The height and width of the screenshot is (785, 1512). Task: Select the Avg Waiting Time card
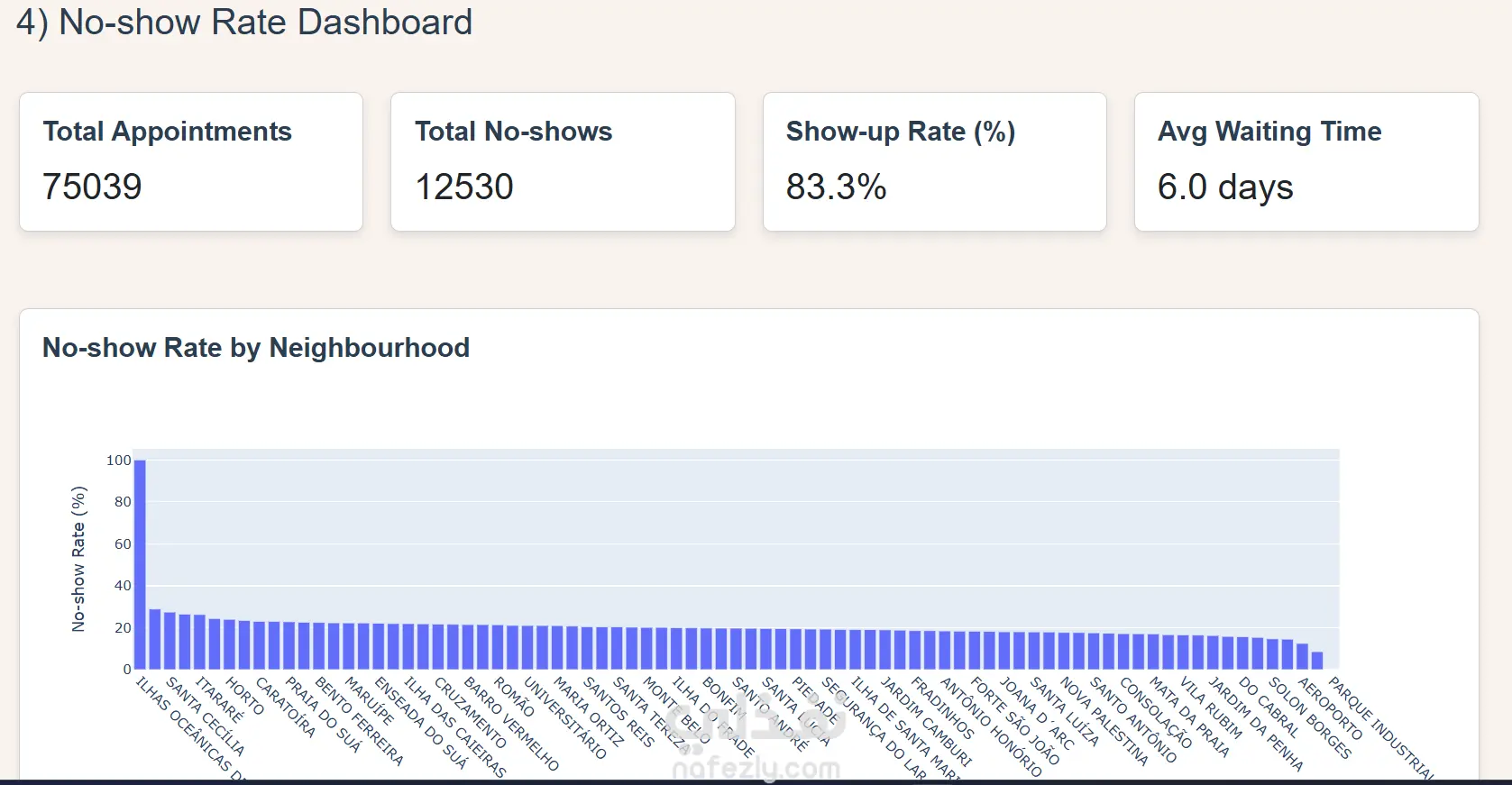[x=1306, y=162]
